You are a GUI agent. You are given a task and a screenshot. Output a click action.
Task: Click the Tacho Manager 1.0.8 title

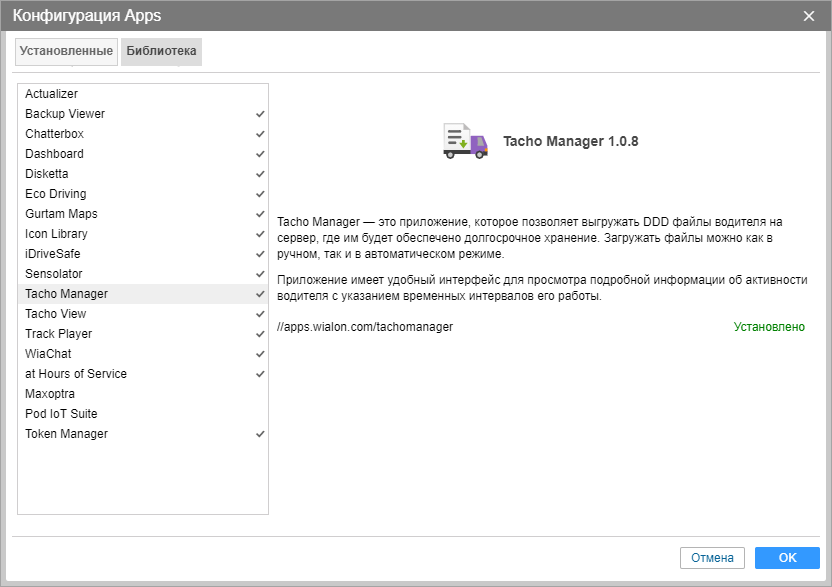pos(570,141)
